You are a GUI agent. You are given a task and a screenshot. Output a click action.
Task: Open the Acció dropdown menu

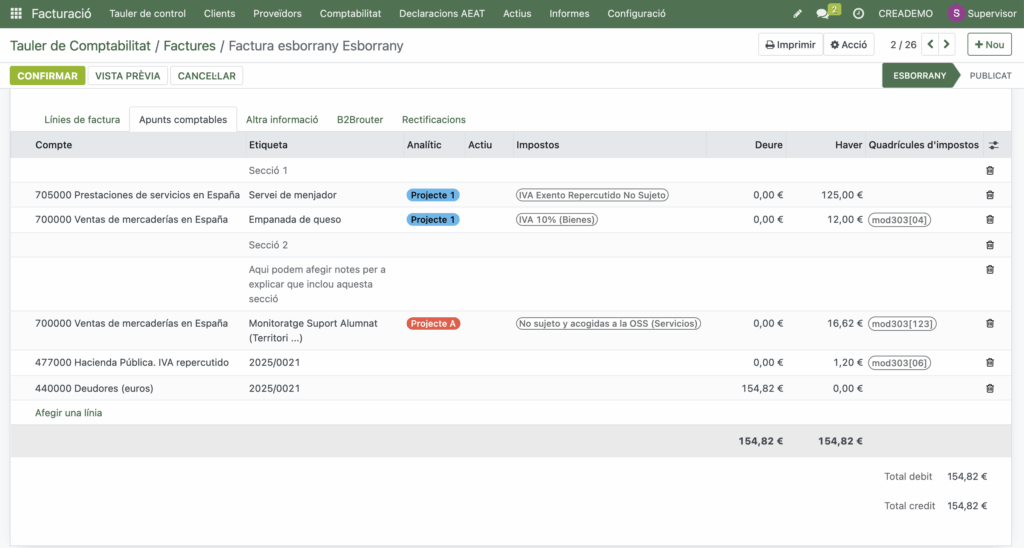[849, 45]
